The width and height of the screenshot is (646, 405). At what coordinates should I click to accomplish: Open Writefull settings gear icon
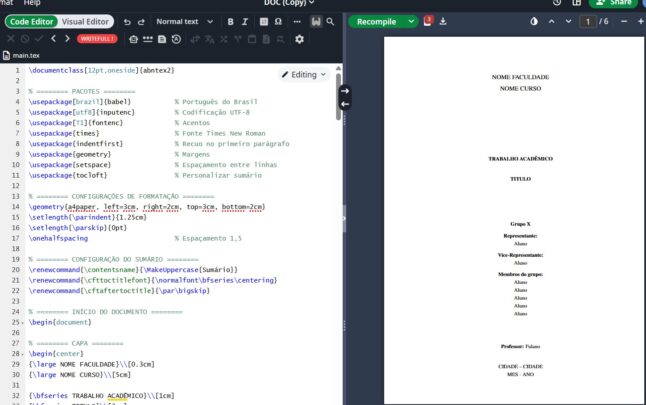coord(299,39)
